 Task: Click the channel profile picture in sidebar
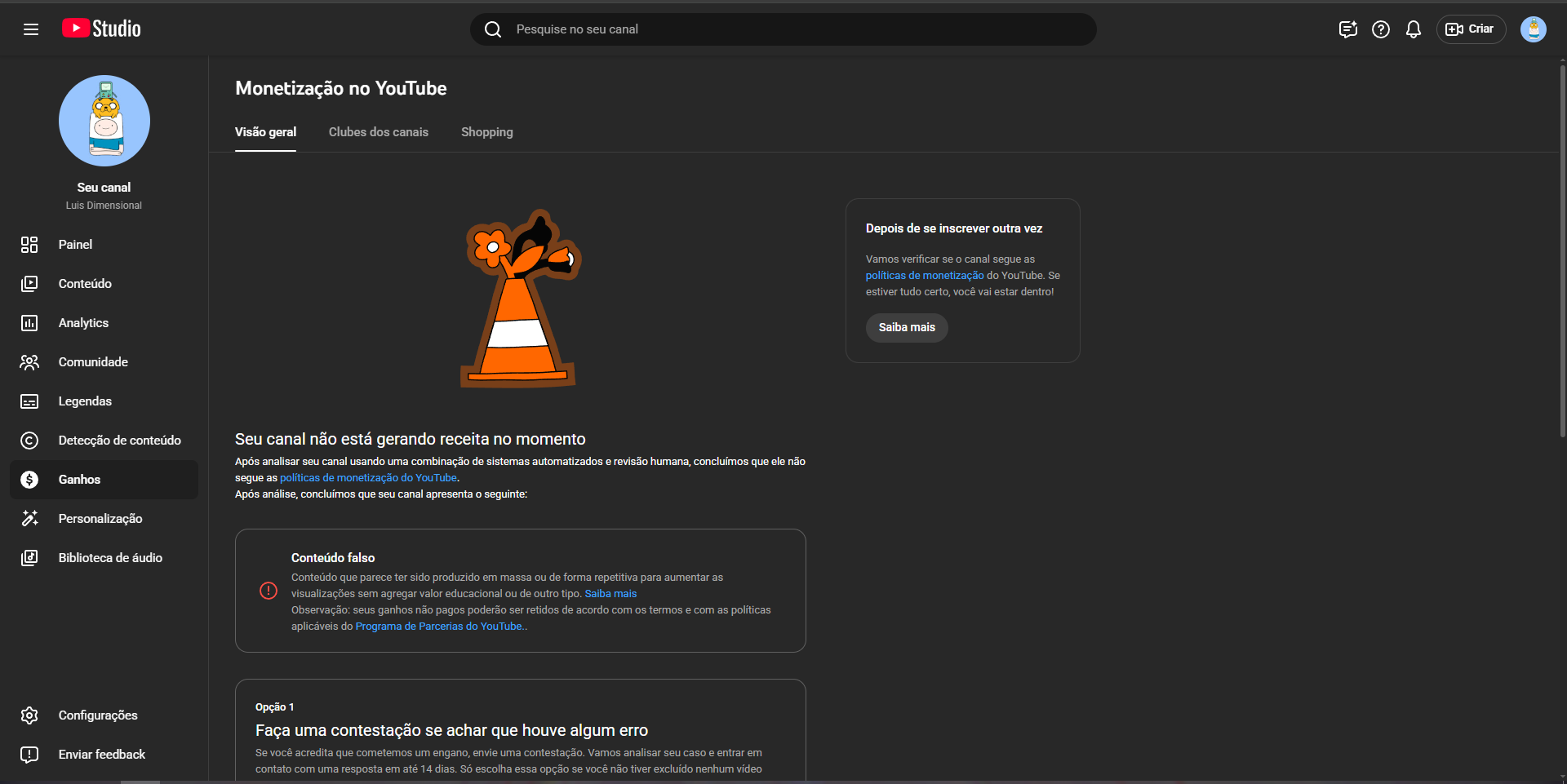(104, 121)
